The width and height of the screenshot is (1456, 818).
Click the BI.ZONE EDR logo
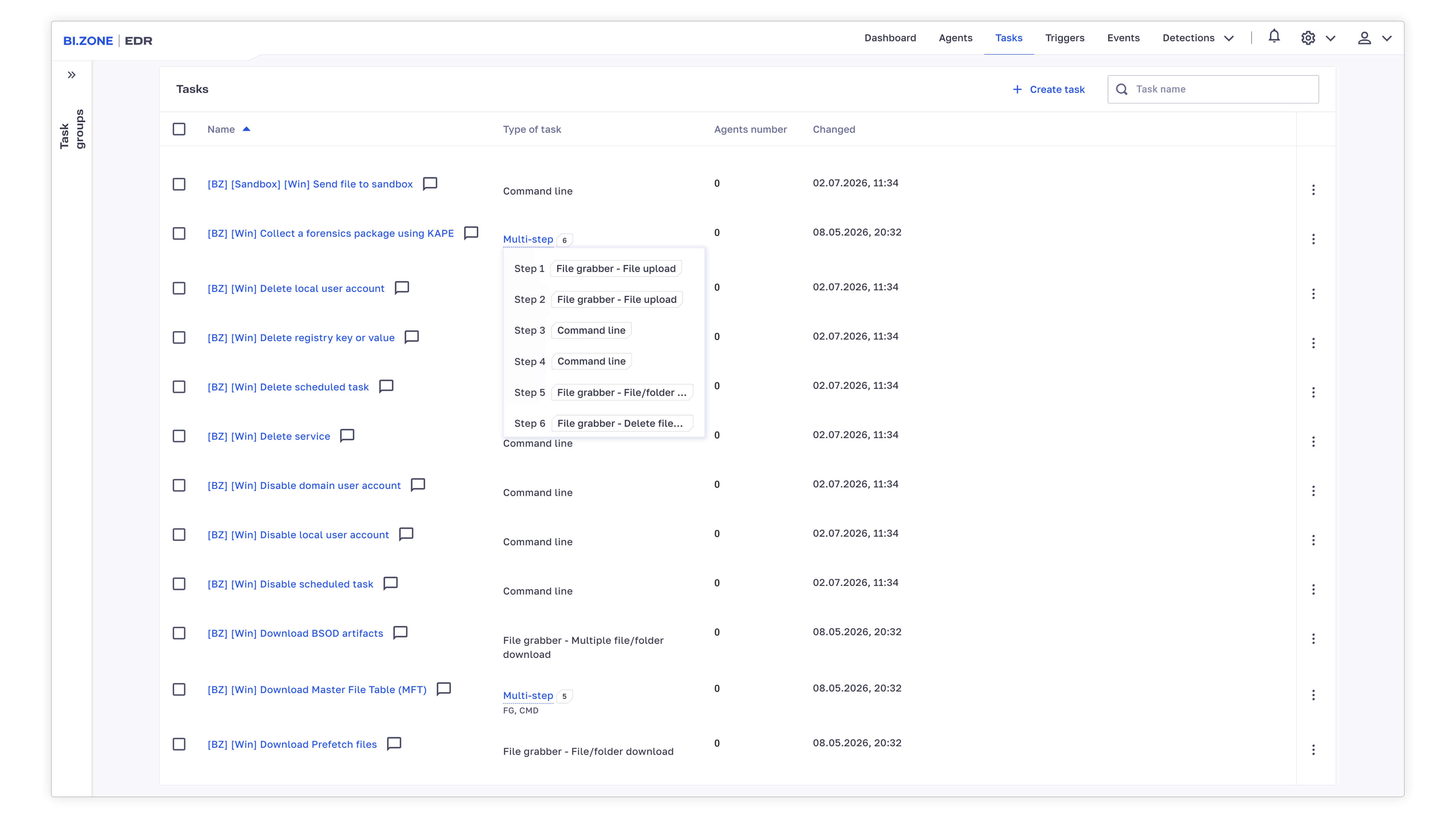108,41
